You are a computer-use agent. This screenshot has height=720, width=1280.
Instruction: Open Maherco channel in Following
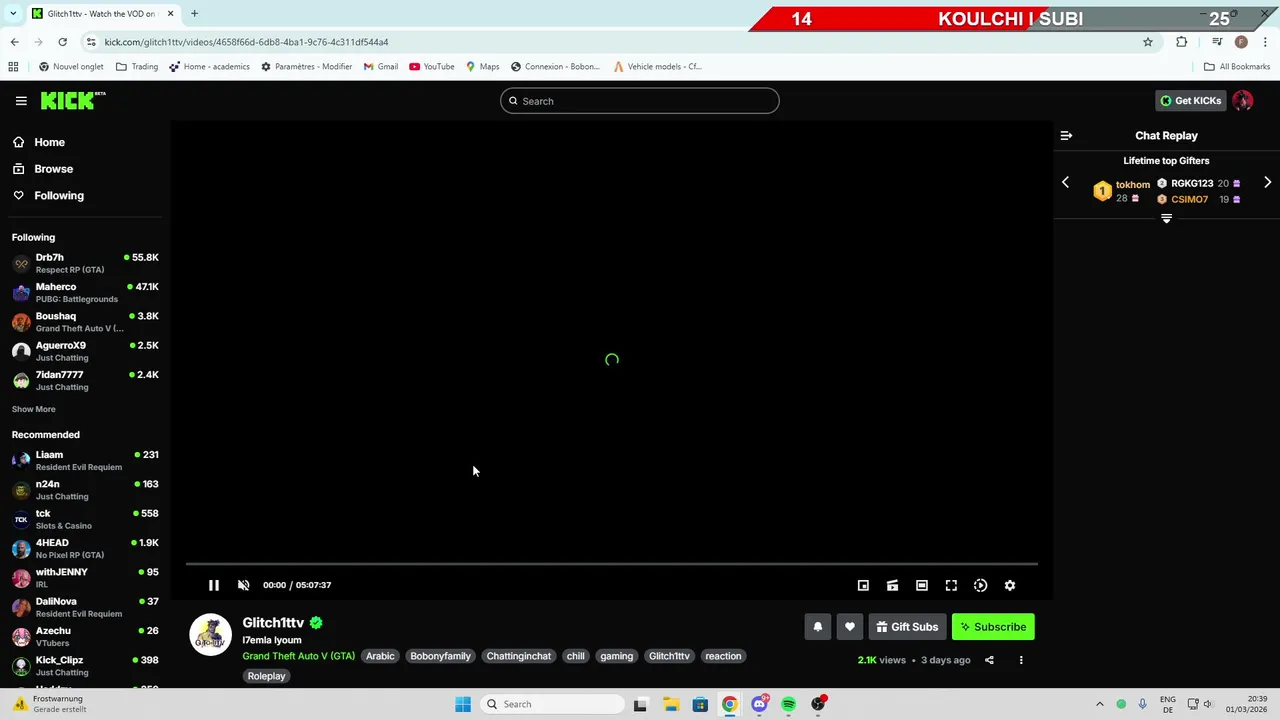pos(85,292)
